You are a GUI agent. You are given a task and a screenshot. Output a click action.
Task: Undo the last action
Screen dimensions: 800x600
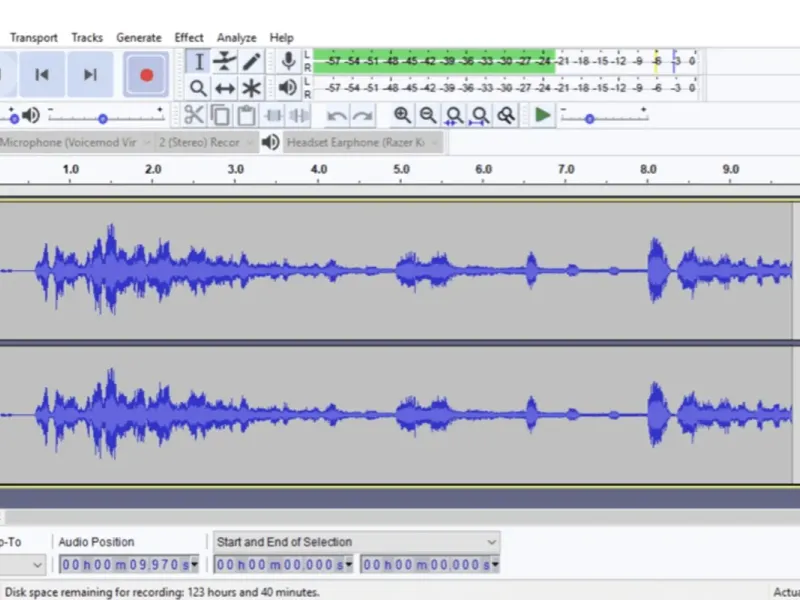[x=337, y=116]
